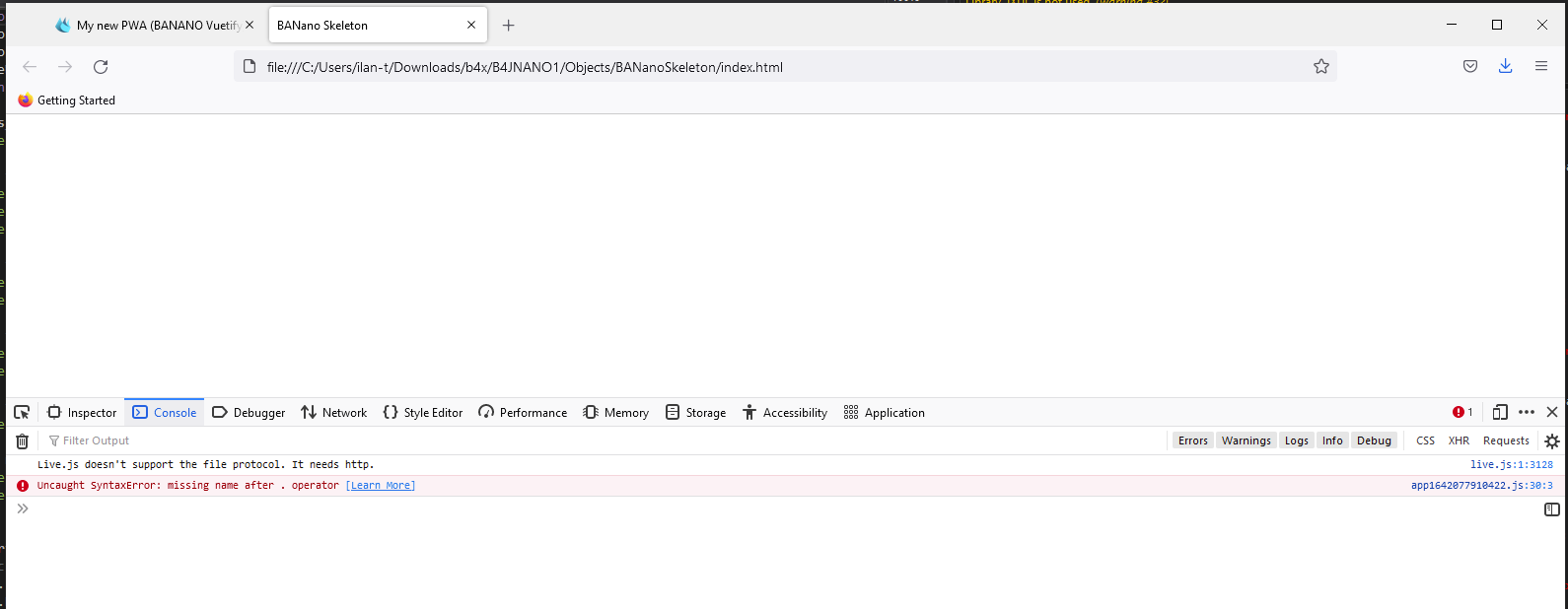The width and height of the screenshot is (1568, 609).
Task: Open the Performance panel
Action: tap(523, 413)
